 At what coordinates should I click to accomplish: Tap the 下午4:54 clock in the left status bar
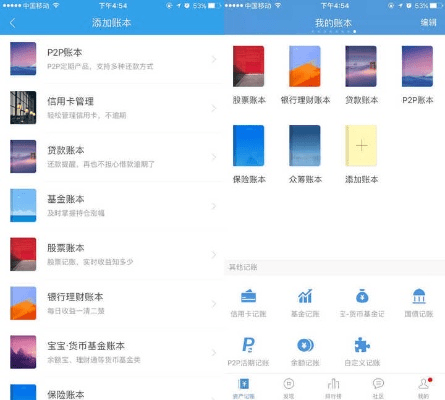(113, 6)
